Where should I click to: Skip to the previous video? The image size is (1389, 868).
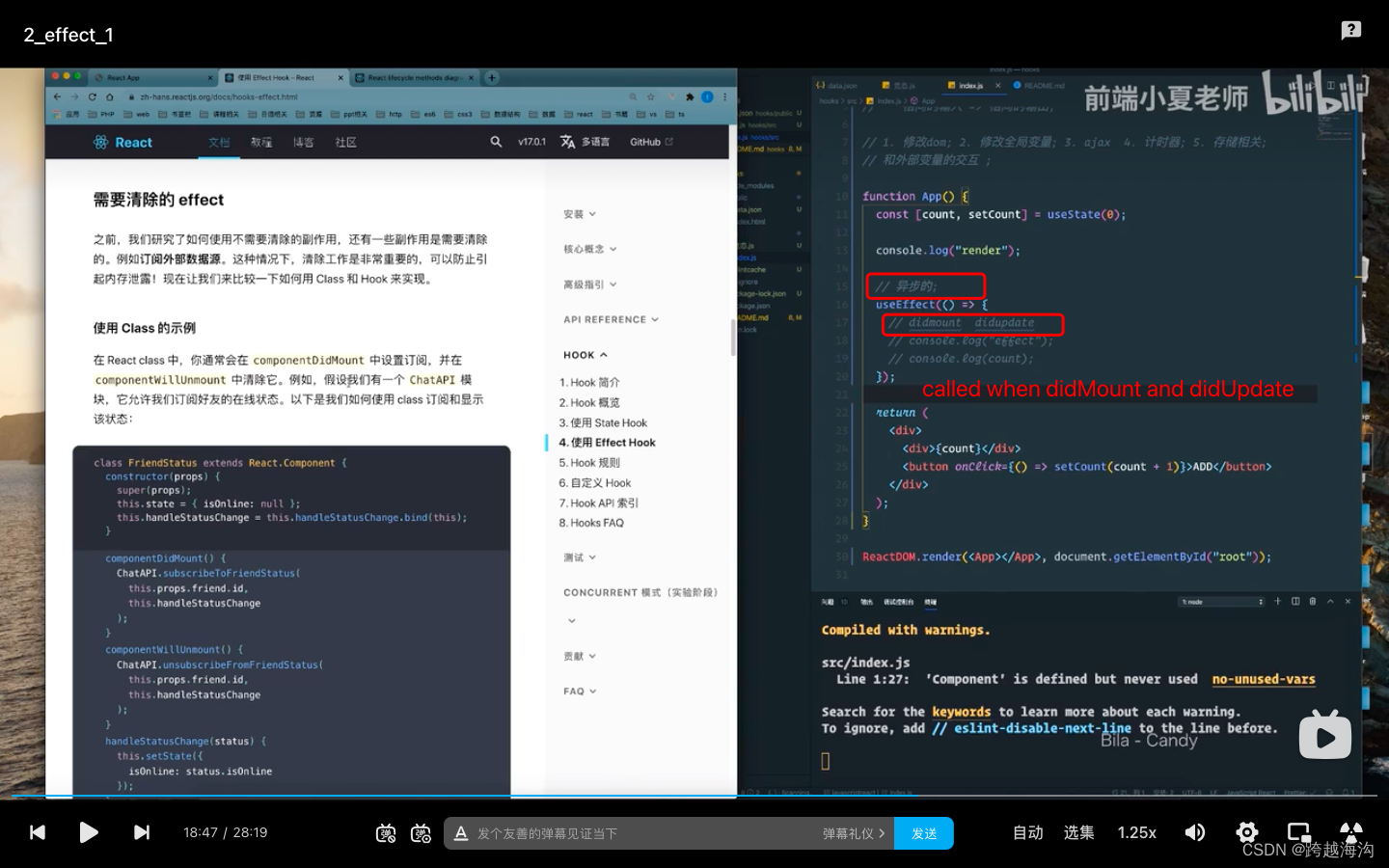[x=38, y=832]
